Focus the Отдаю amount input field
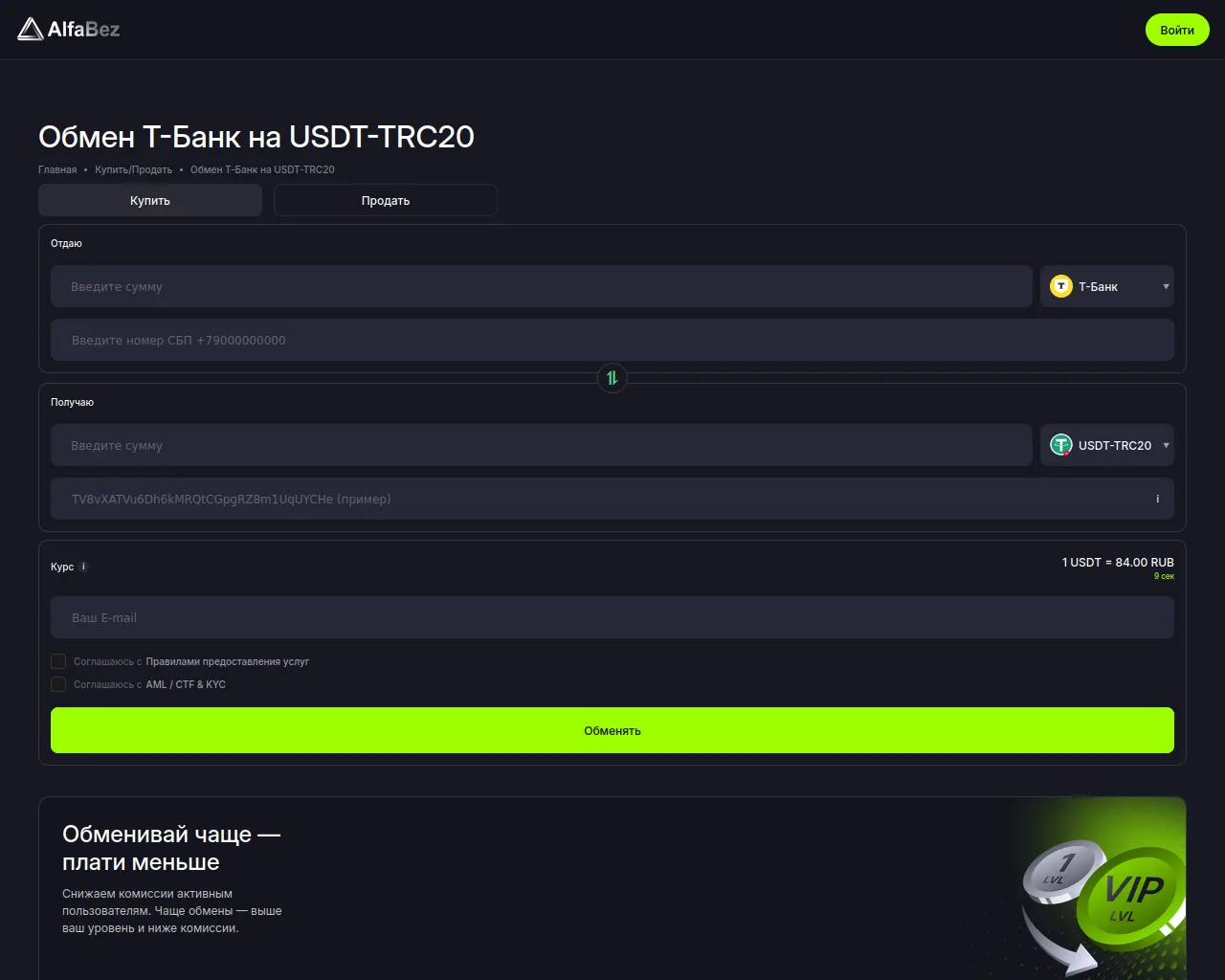This screenshot has width=1225, height=980. tap(542, 286)
